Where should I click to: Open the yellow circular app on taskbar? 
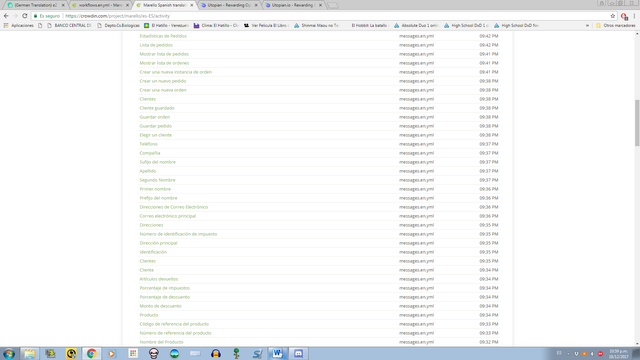pyautogui.click(x=71, y=353)
